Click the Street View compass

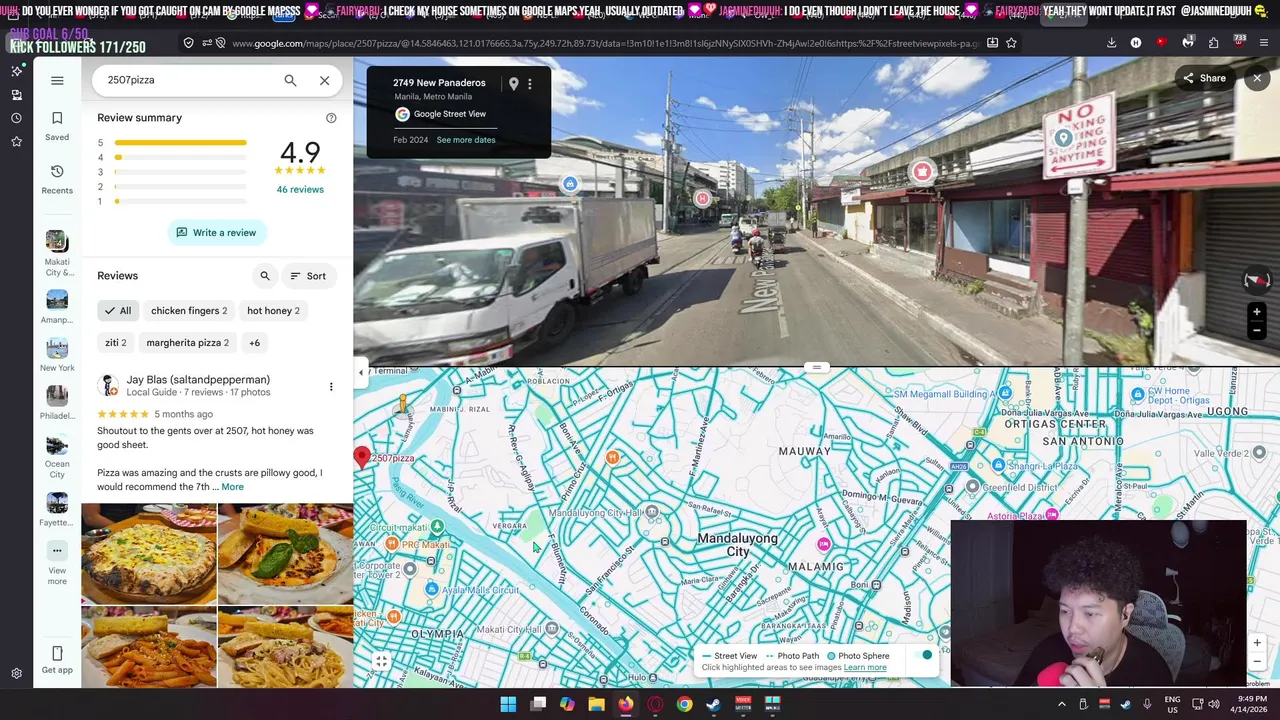coord(1256,280)
